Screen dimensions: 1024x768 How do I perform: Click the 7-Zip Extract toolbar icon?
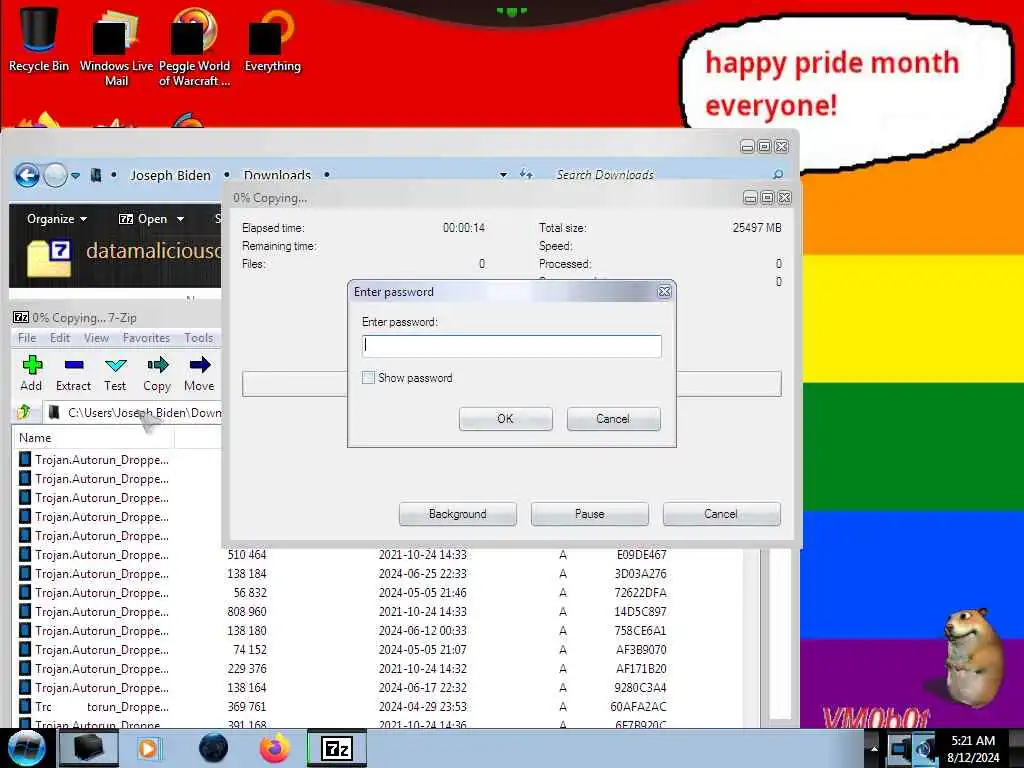point(73,374)
